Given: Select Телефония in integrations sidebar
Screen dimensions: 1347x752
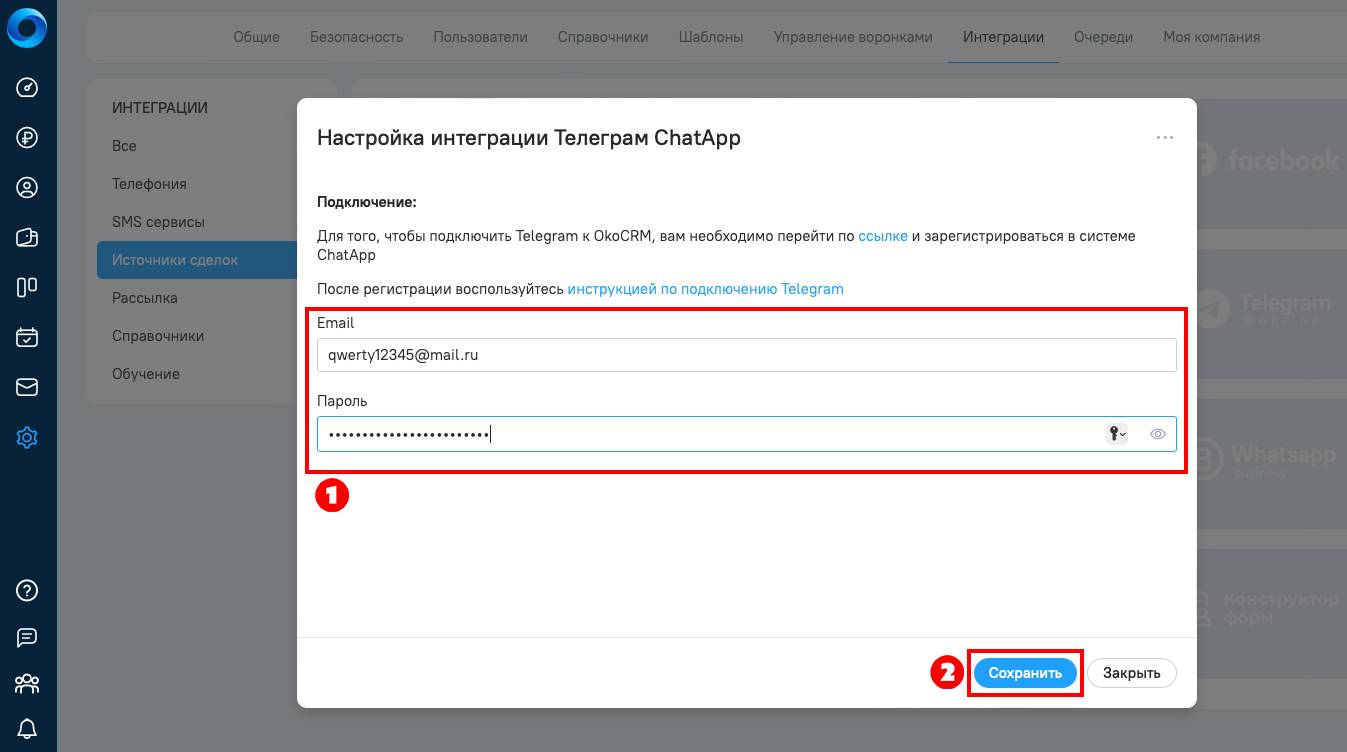Looking at the screenshot, I should coord(149,184).
